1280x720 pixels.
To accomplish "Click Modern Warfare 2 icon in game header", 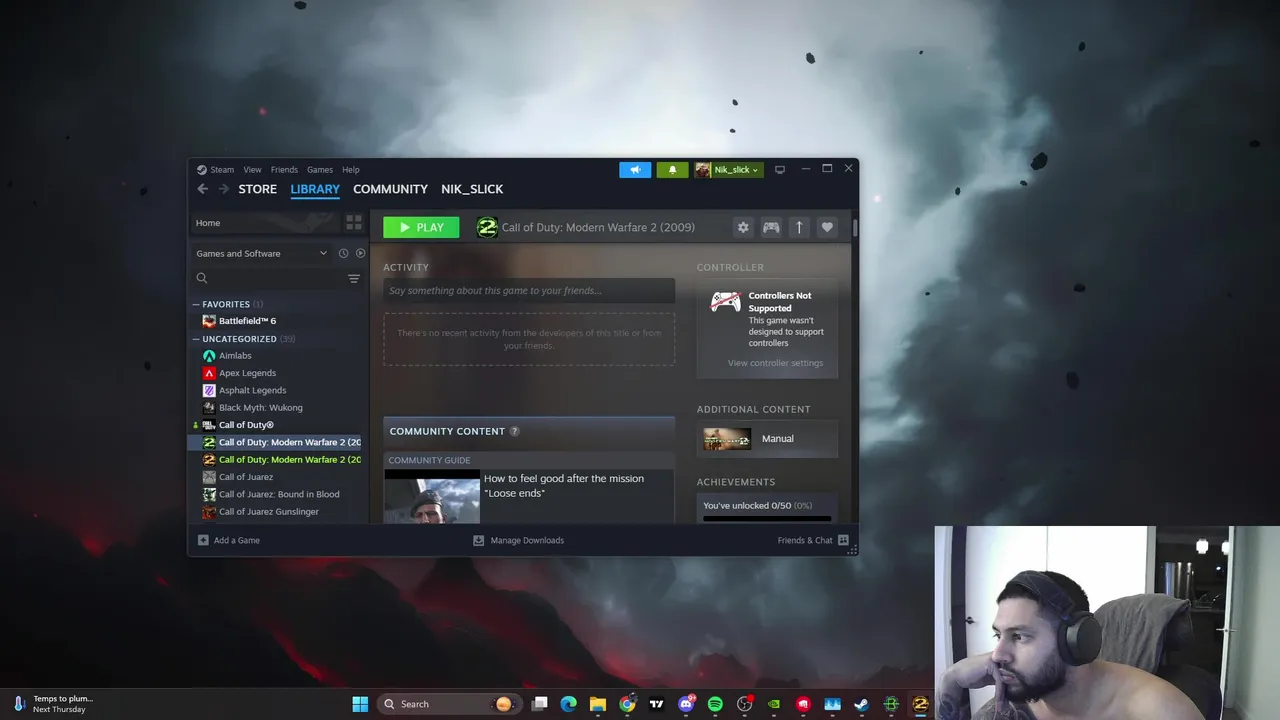I will click(x=487, y=227).
